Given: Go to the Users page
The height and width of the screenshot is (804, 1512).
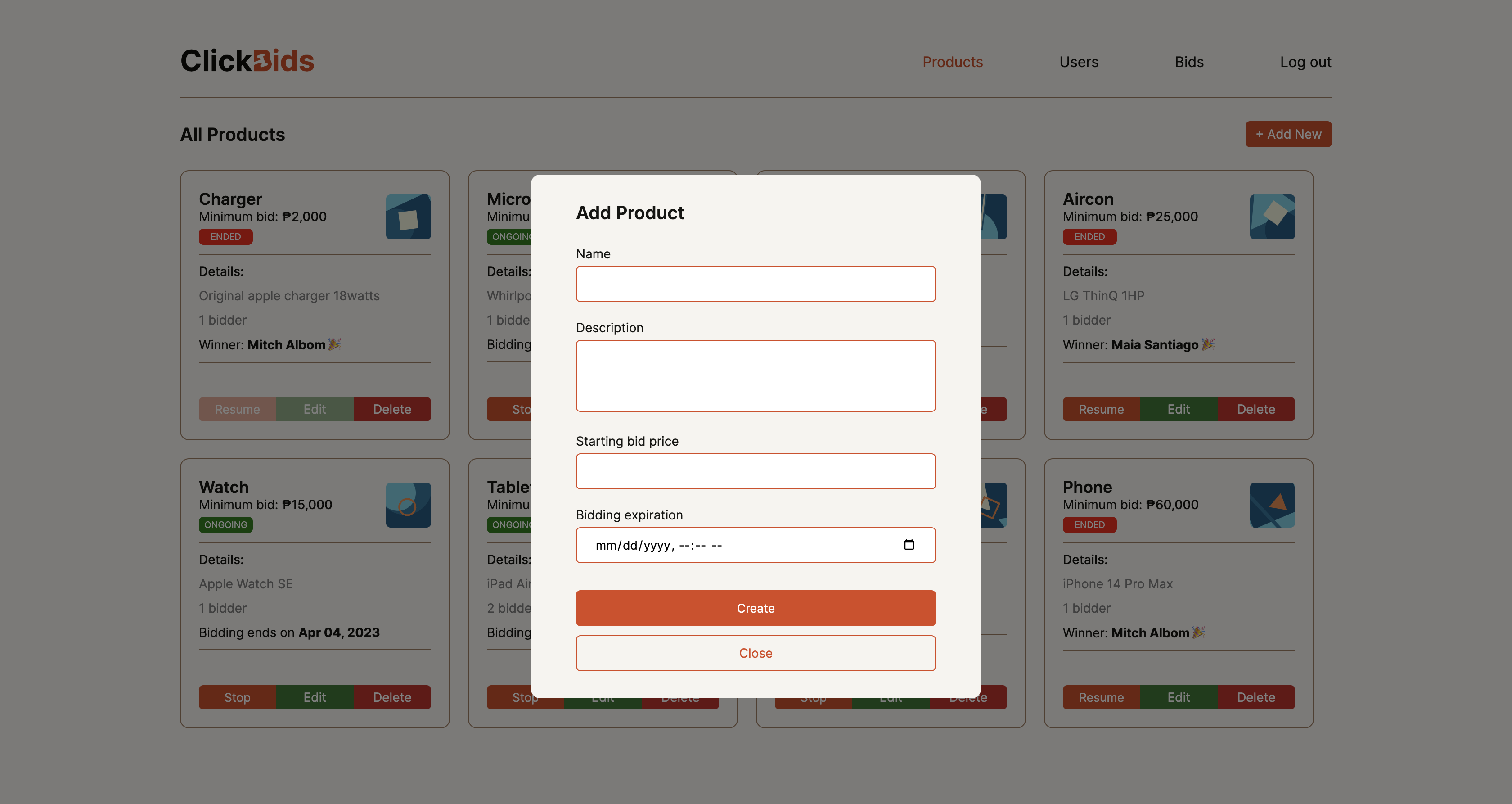Looking at the screenshot, I should tap(1078, 62).
